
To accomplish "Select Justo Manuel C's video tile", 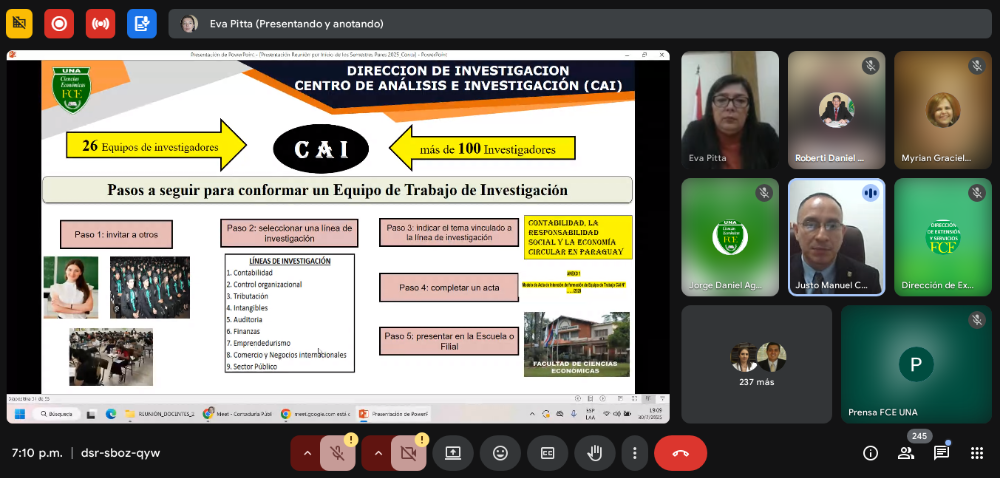I will point(837,237).
